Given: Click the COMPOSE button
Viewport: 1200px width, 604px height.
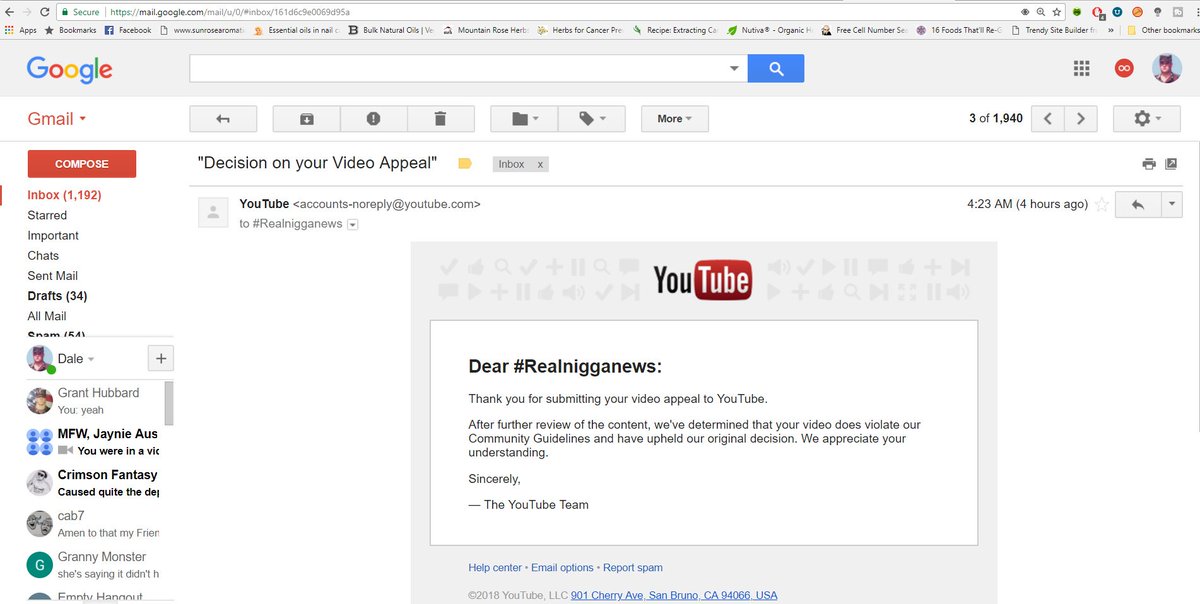Looking at the screenshot, I should 82,164.
